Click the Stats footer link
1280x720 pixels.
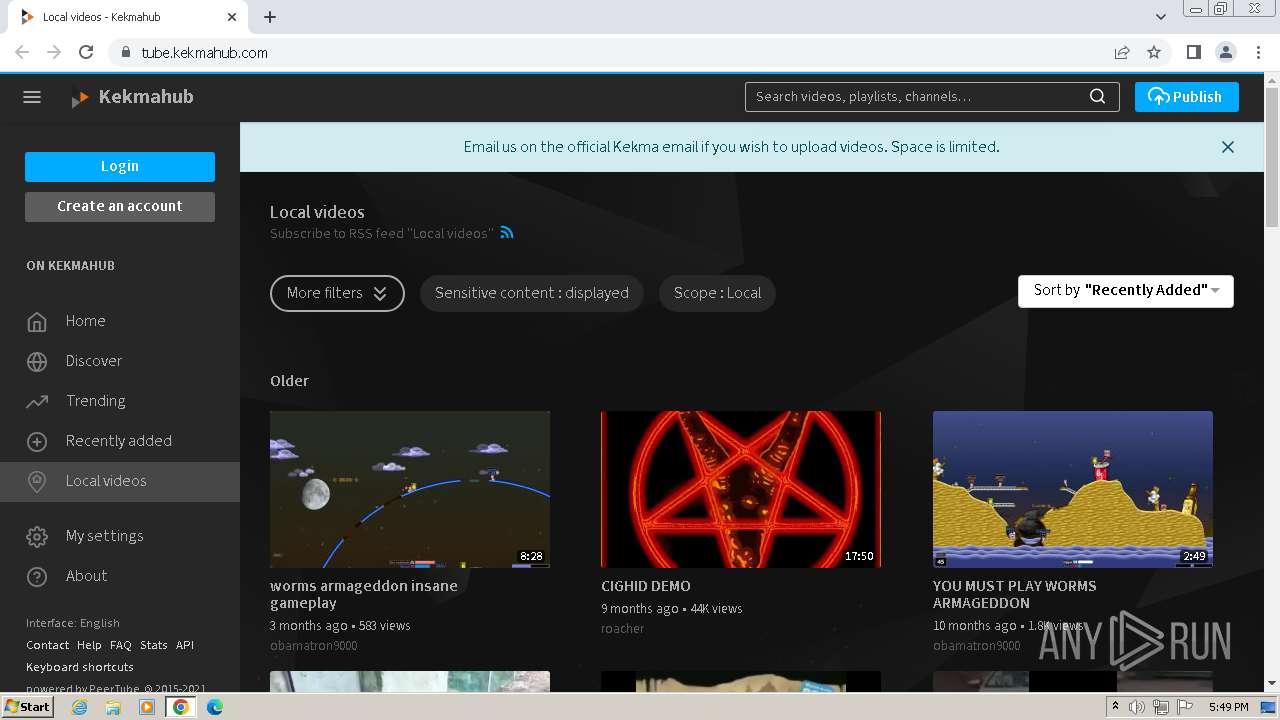coord(154,646)
